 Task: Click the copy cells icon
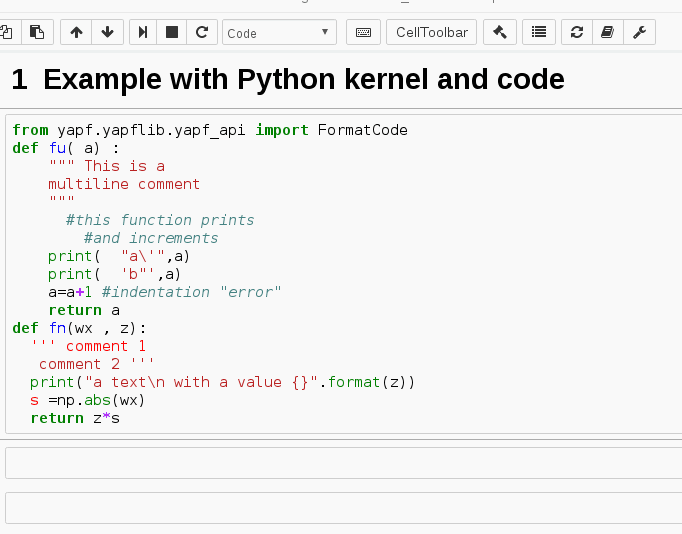pos(7,32)
